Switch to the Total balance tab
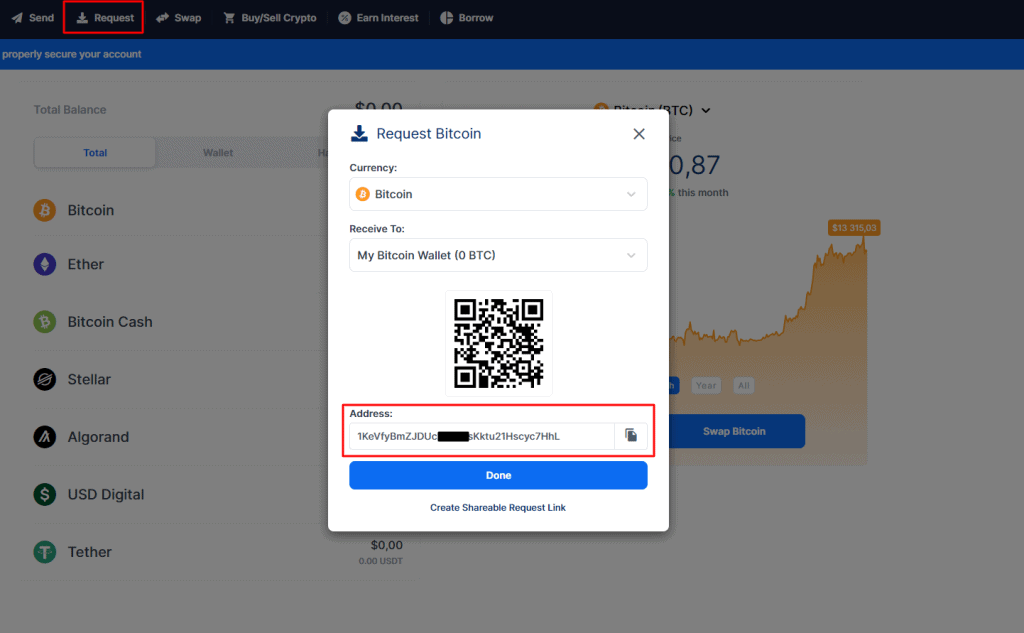Screen dimensions: 1024x633 (x=95, y=153)
